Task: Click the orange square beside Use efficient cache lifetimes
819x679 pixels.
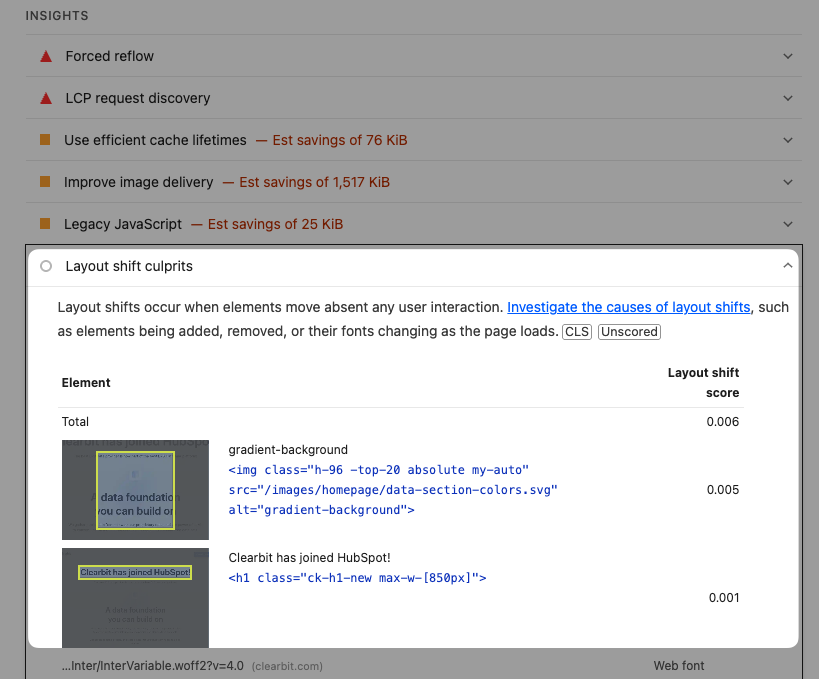Action: pyautogui.click(x=44, y=140)
